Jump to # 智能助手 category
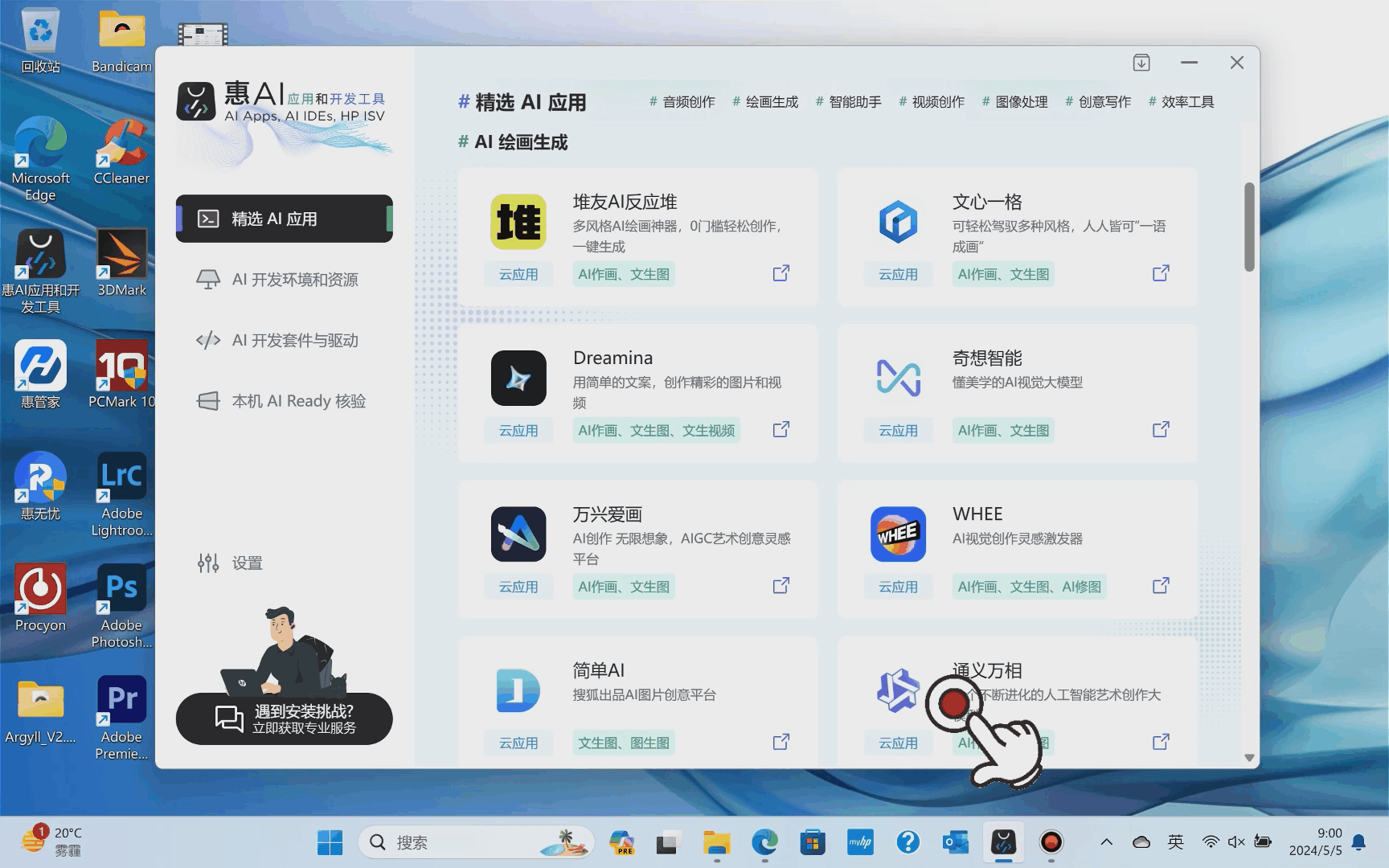This screenshot has height=868, width=1389. 848,102
